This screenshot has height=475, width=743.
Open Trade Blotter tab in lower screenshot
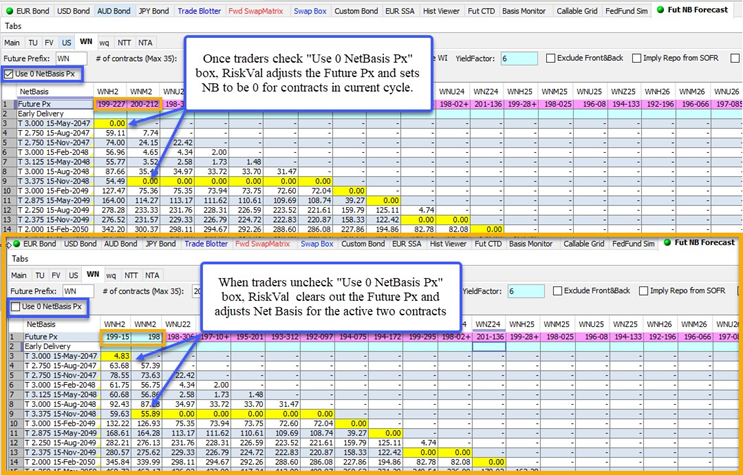click(x=206, y=244)
